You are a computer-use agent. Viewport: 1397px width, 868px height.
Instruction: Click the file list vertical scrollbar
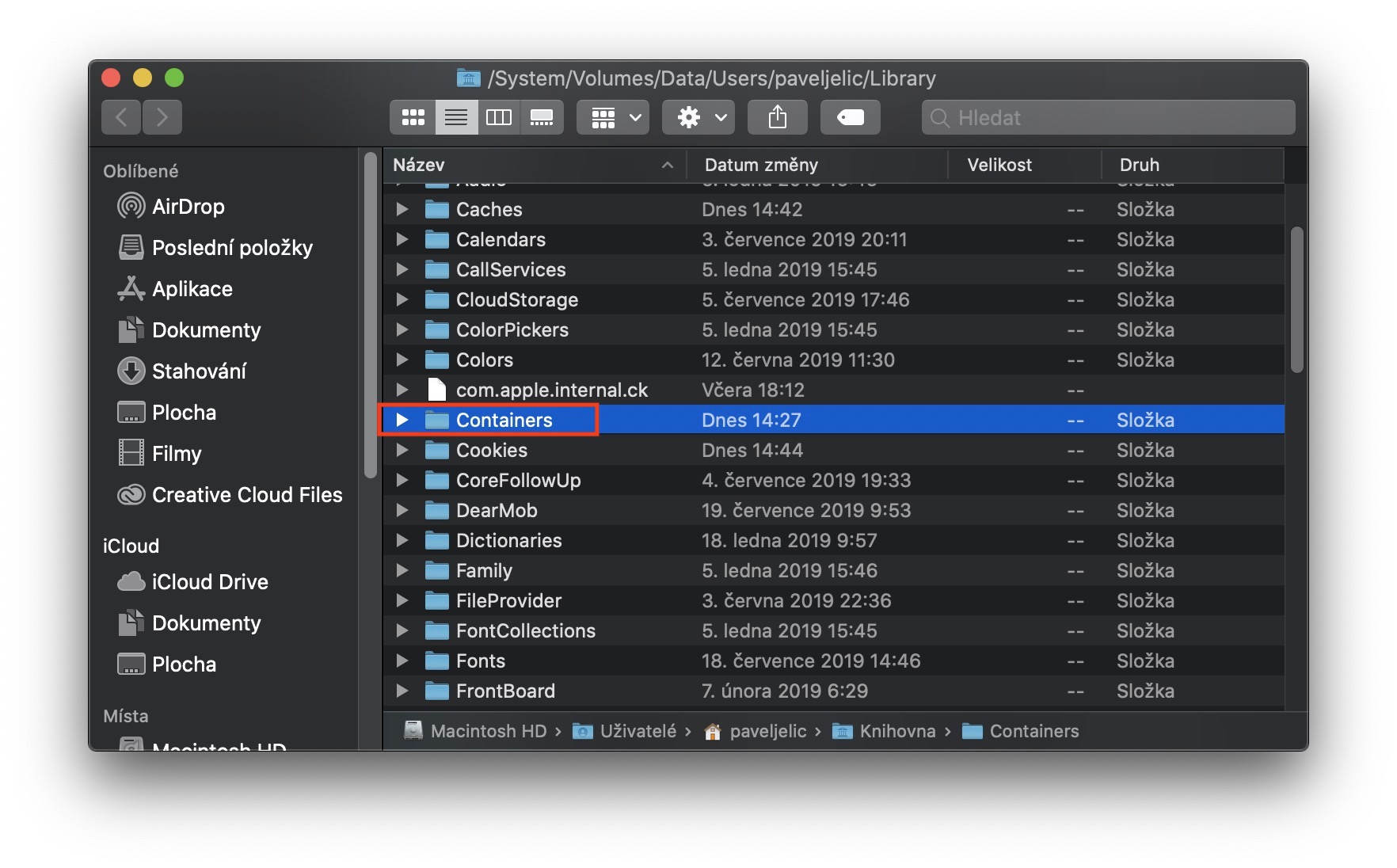click(x=1296, y=301)
